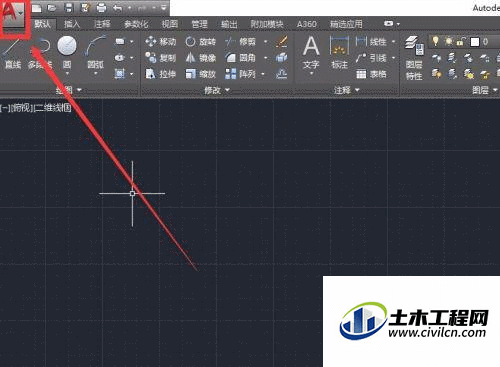Open Undo history dropdown arrow
The image size is (500, 367).
click(x=129, y=8)
